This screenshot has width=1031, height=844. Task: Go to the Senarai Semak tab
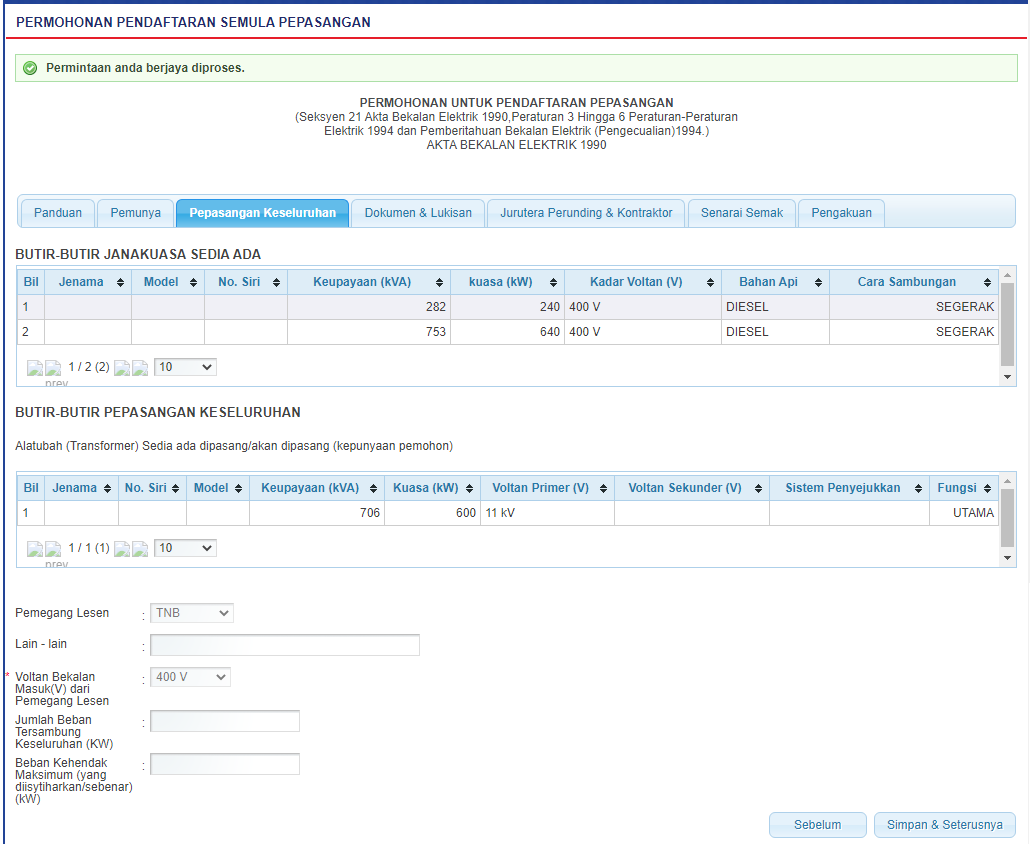[x=742, y=213]
